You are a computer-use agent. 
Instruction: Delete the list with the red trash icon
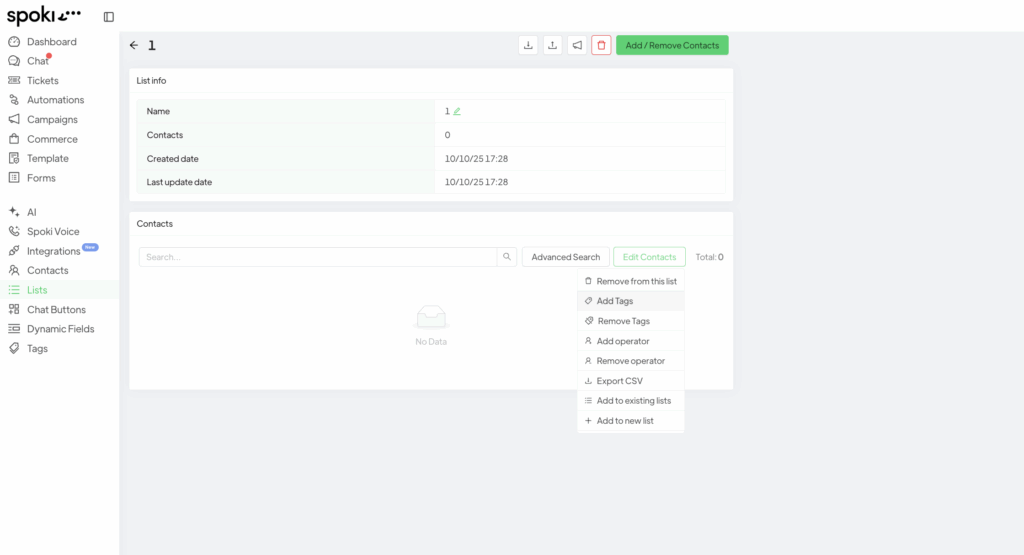click(x=601, y=45)
